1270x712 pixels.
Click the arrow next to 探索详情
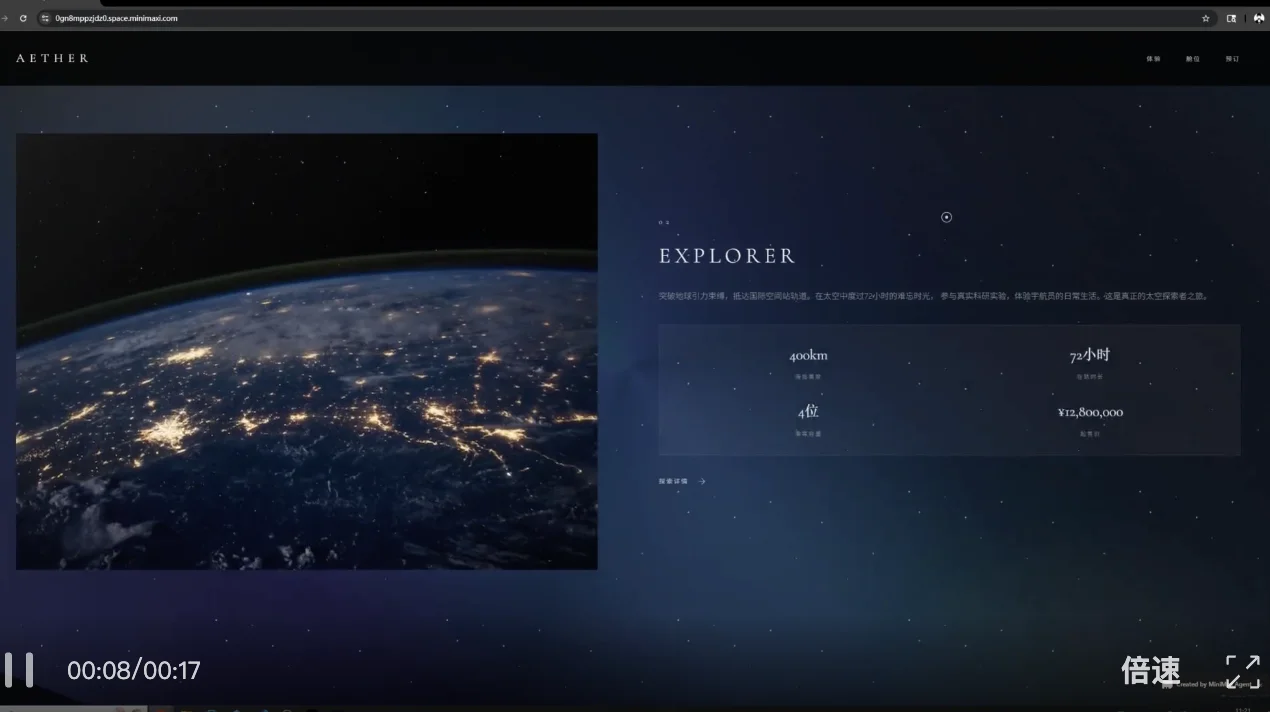click(702, 481)
